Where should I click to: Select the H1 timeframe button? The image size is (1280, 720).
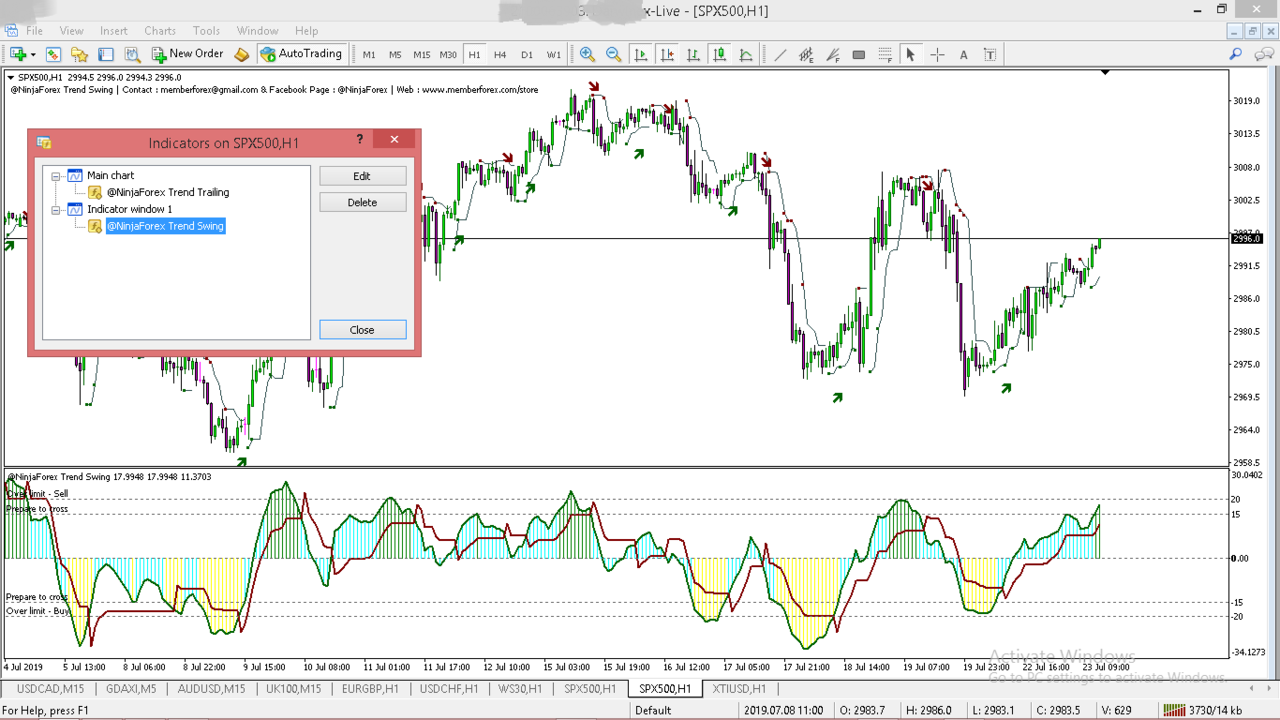[x=474, y=54]
